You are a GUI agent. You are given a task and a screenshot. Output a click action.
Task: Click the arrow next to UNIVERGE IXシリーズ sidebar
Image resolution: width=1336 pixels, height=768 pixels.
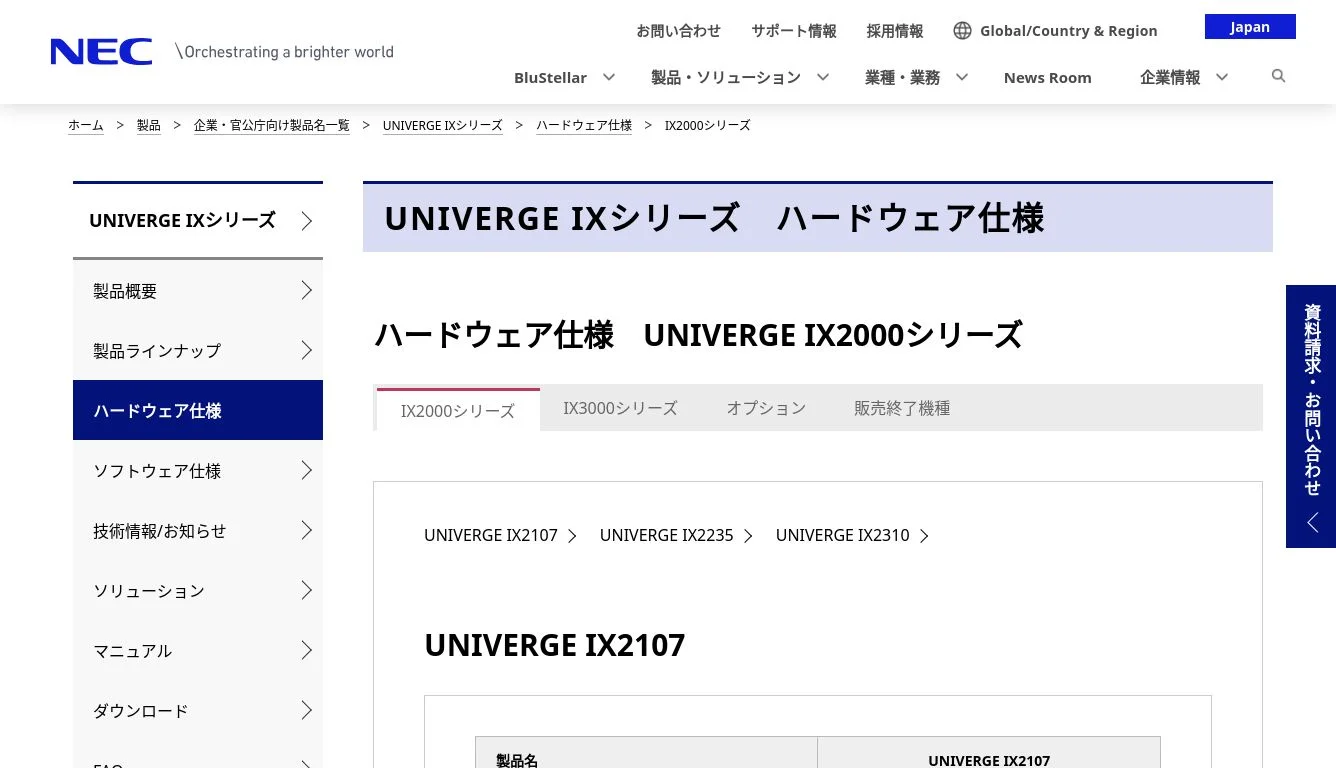(307, 221)
